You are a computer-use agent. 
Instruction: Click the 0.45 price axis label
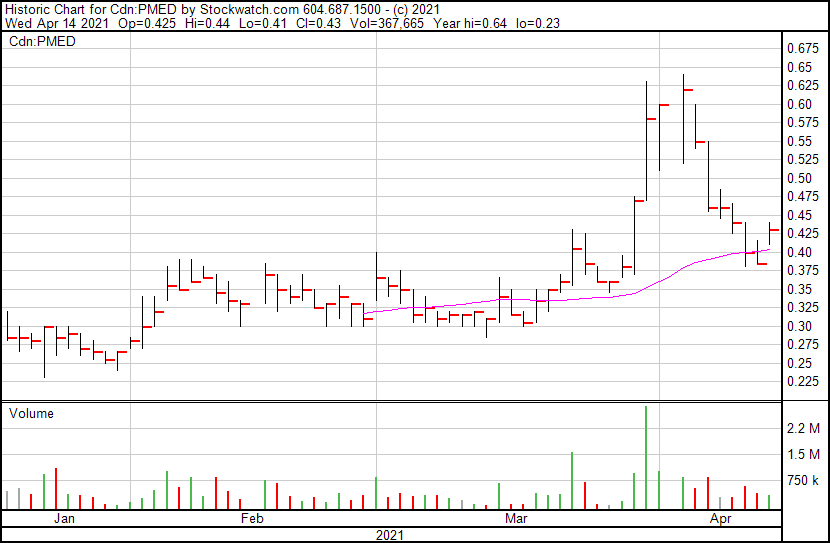point(799,215)
